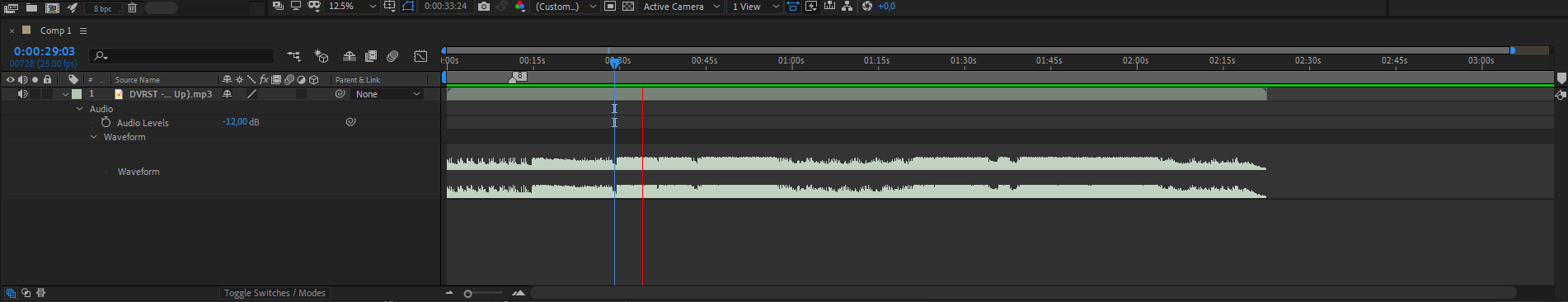Toggle the Audio Levels stopwatch

pos(106,122)
